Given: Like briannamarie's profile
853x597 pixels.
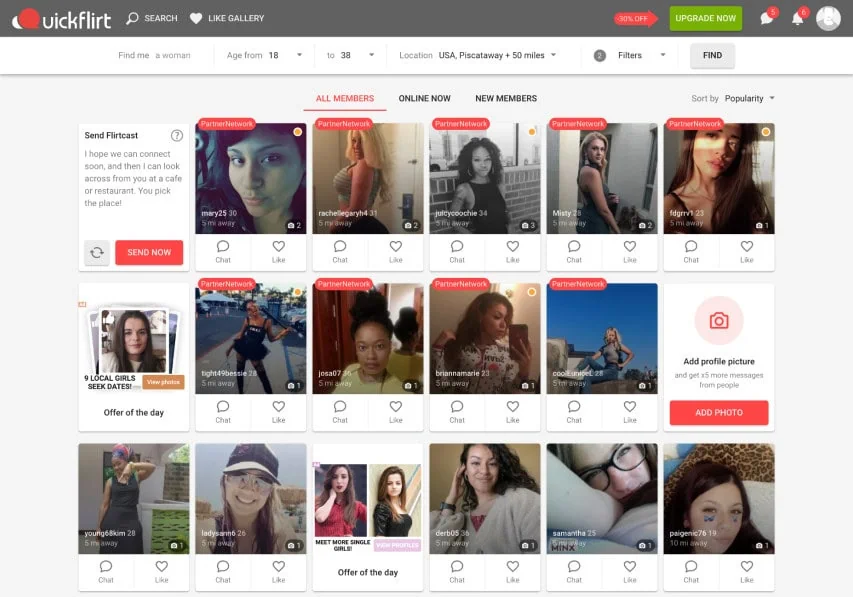Looking at the screenshot, I should 512,411.
